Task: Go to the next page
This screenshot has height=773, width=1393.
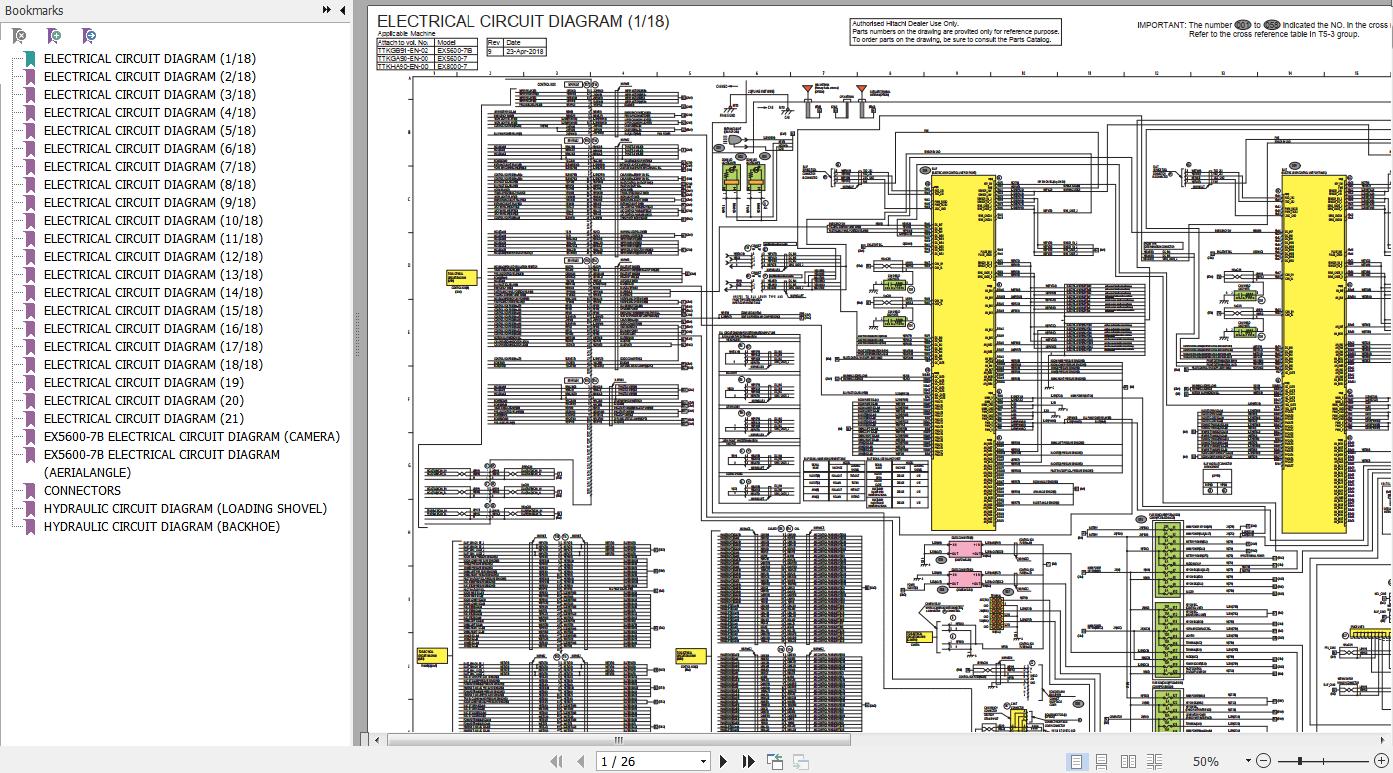Action: point(724,761)
